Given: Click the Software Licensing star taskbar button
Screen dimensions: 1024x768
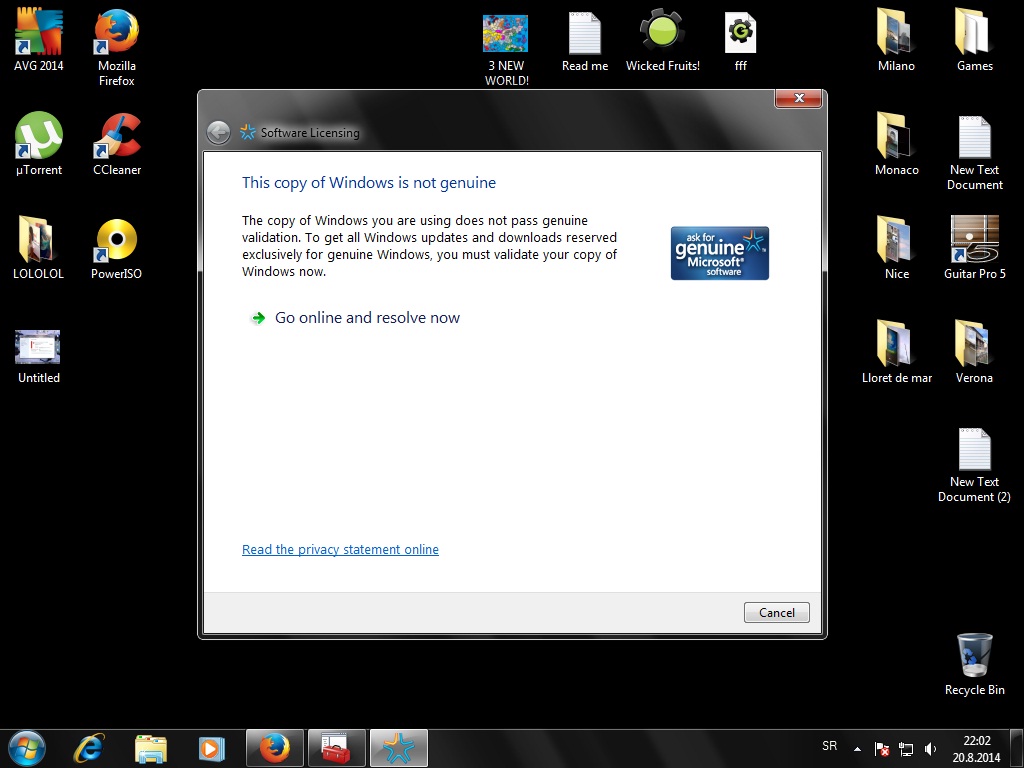Looking at the screenshot, I should pos(399,748).
